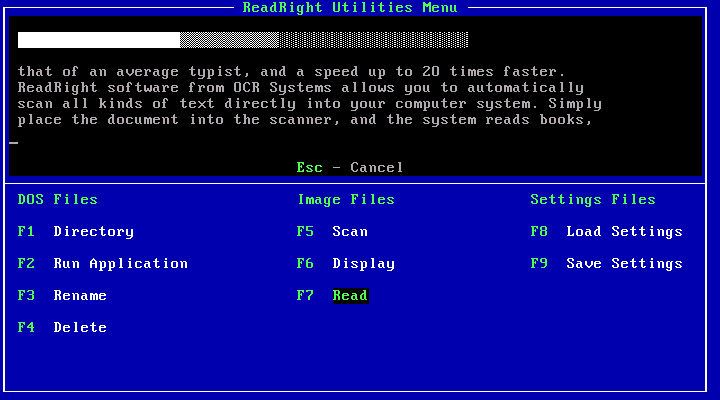Image resolution: width=720 pixels, height=400 pixels.
Task: Select the Rename option
Action: pyautogui.click(x=80, y=295)
